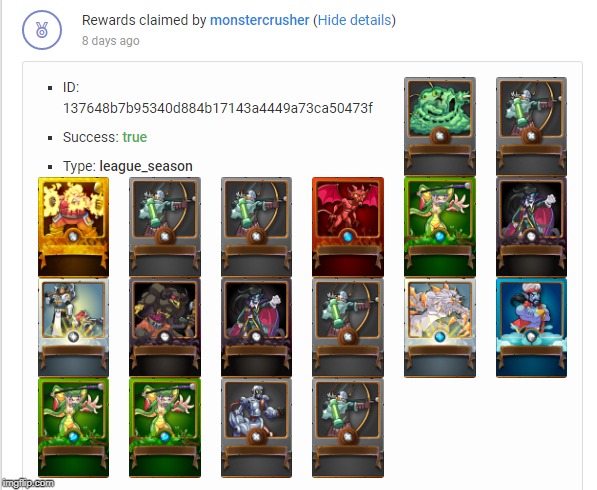
Task: Click the vampire card beside the ogre
Action: 256,327
